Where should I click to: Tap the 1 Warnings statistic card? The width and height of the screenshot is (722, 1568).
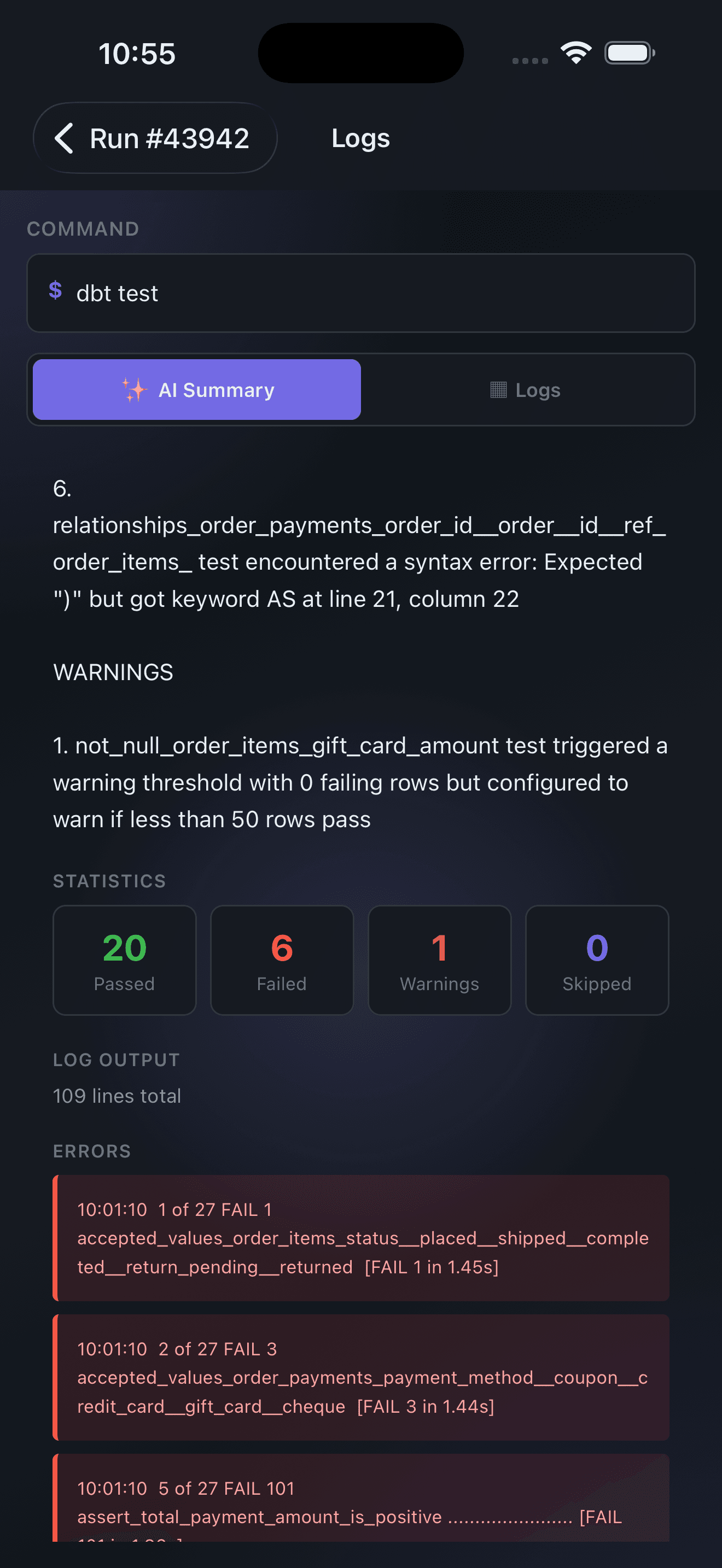pos(439,961)
